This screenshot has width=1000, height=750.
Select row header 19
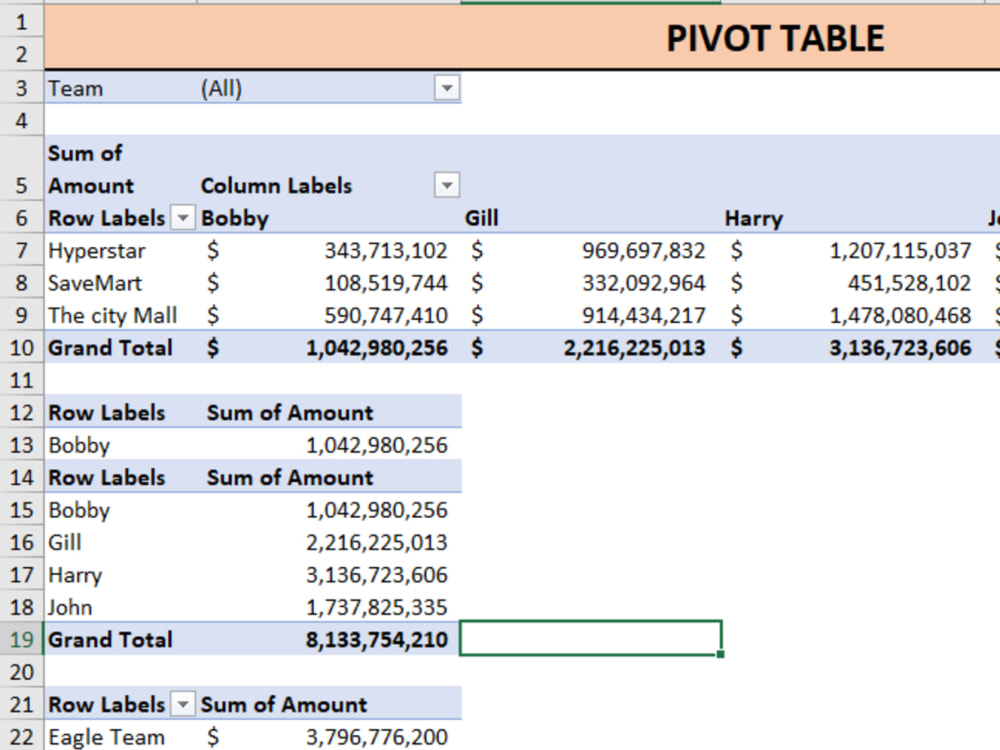21,639
